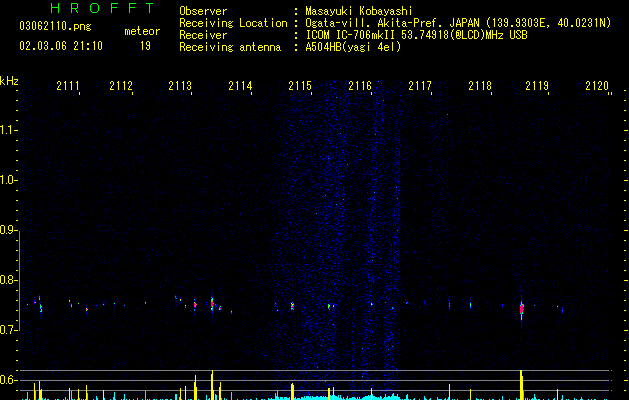
Task: Click the 0.7 kHz frequency label
Action: click(7, 330)
